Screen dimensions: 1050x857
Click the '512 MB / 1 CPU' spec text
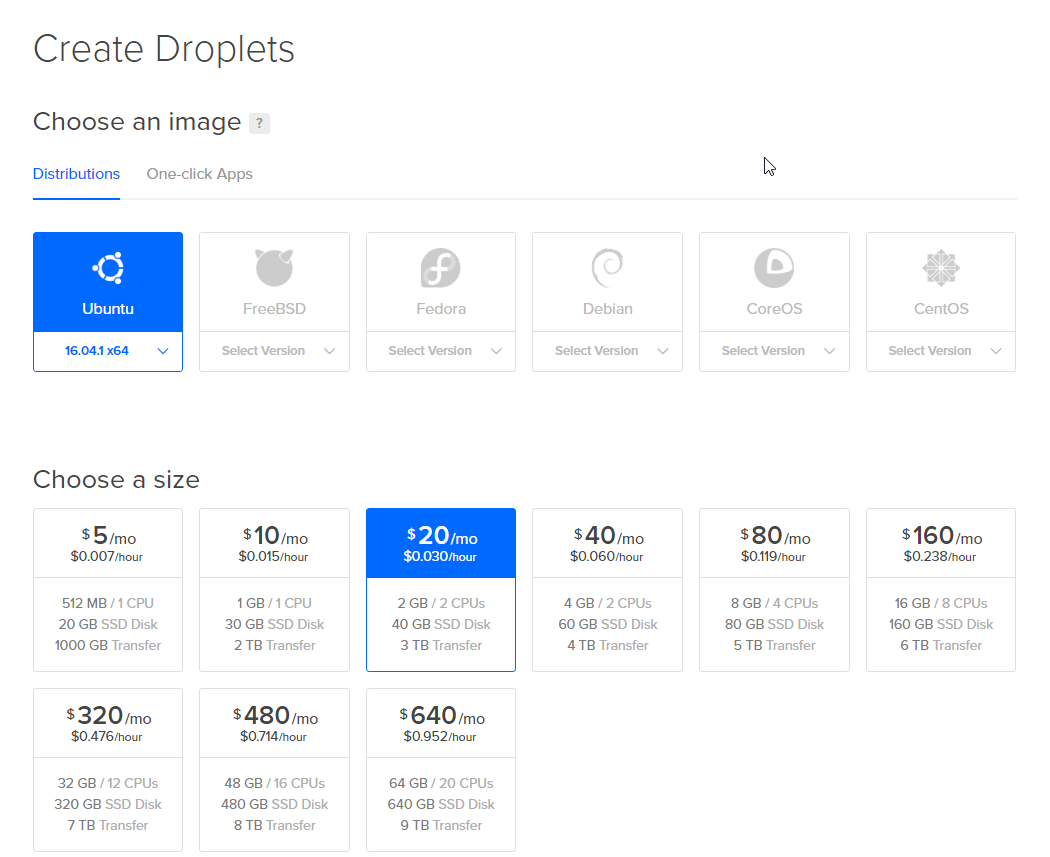tap(108, 603)
